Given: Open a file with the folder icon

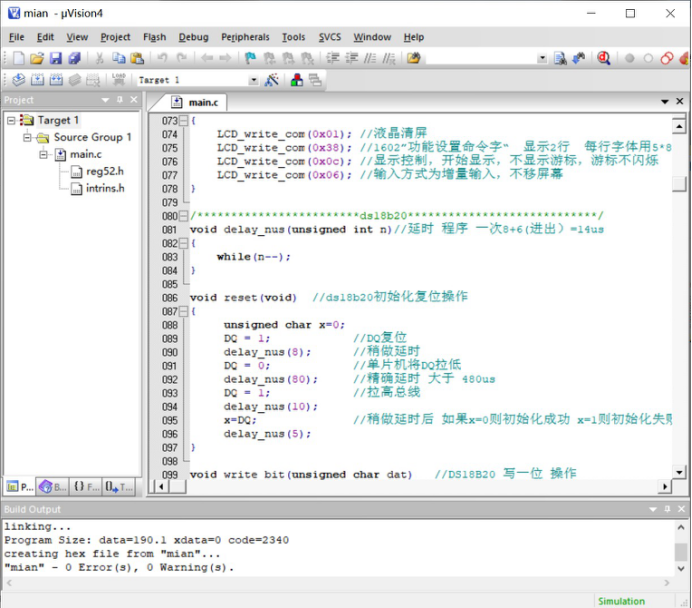Looking at the screenshot, I should coord(37,58).
